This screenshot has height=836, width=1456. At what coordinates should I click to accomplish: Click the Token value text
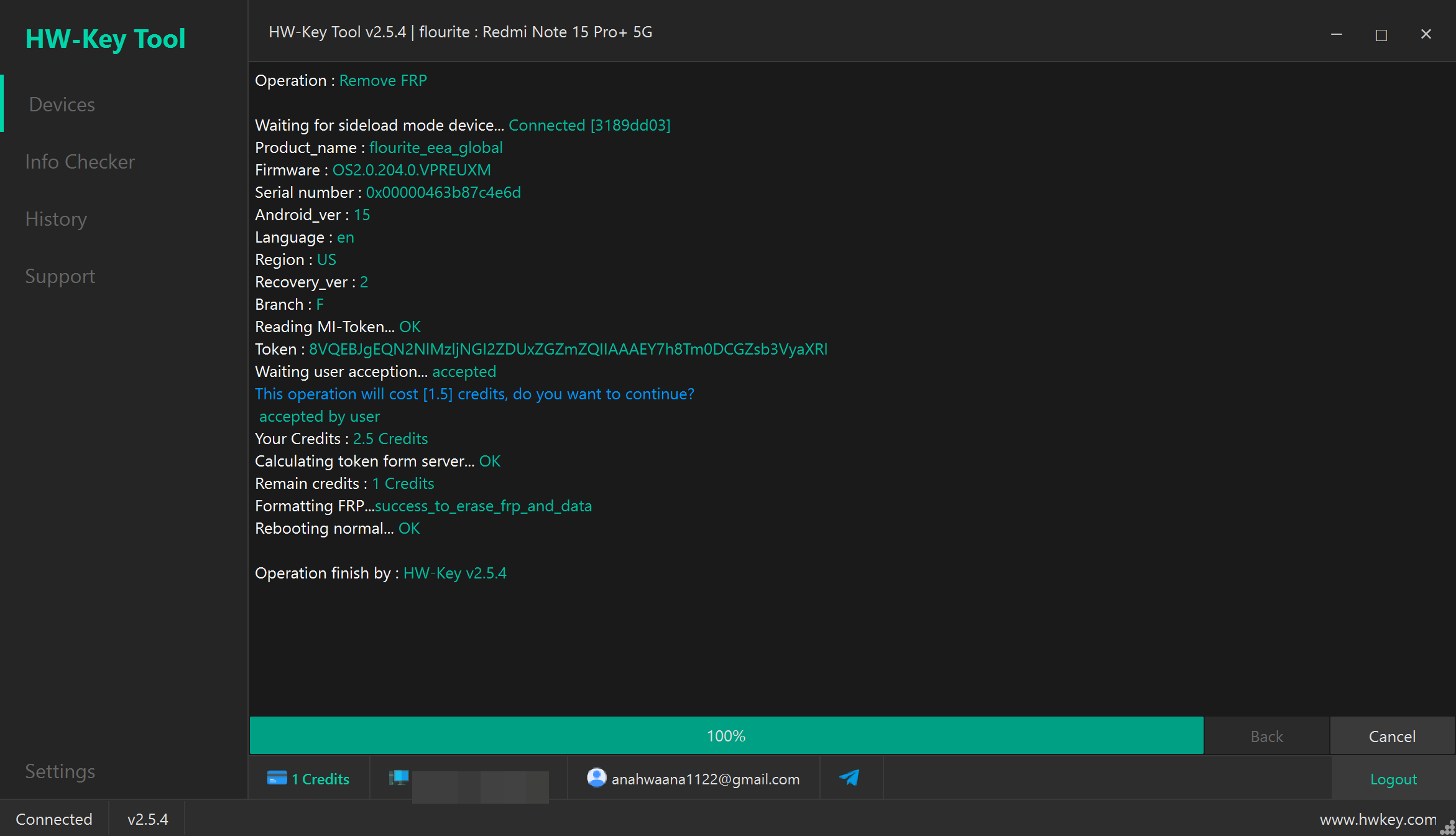tap(568, 349)
